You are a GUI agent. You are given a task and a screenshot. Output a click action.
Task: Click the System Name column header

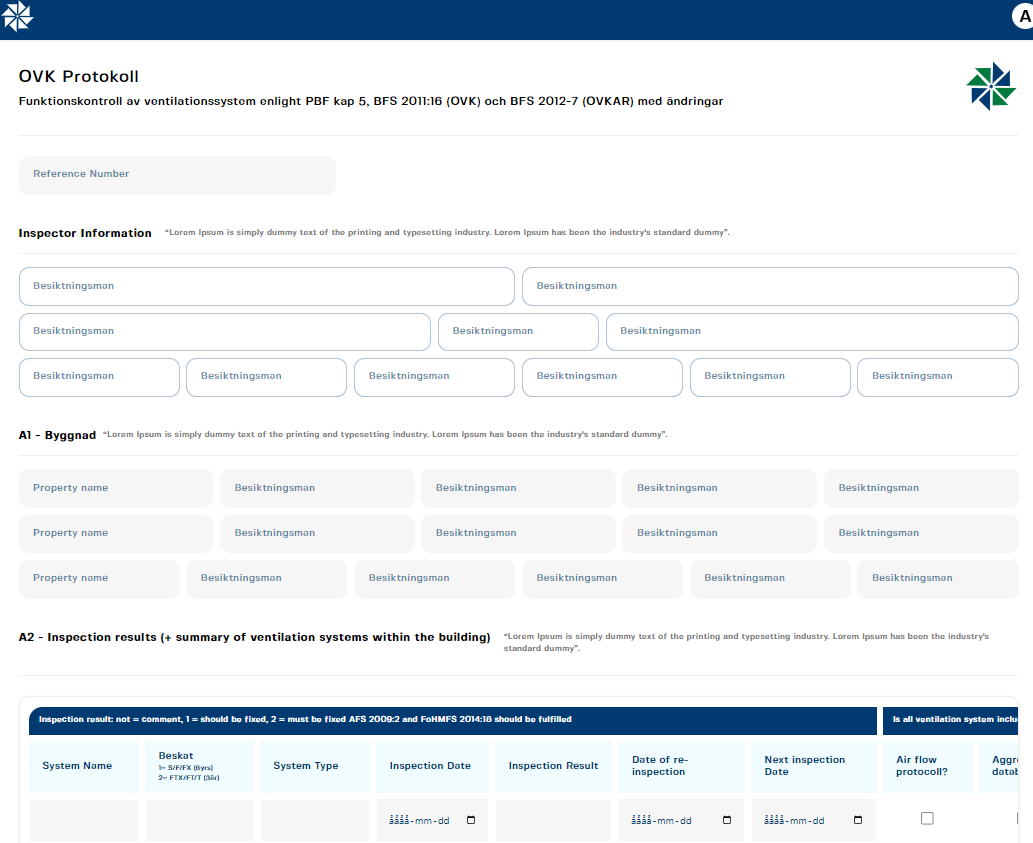pyautogui.click(x=77, y=766)
